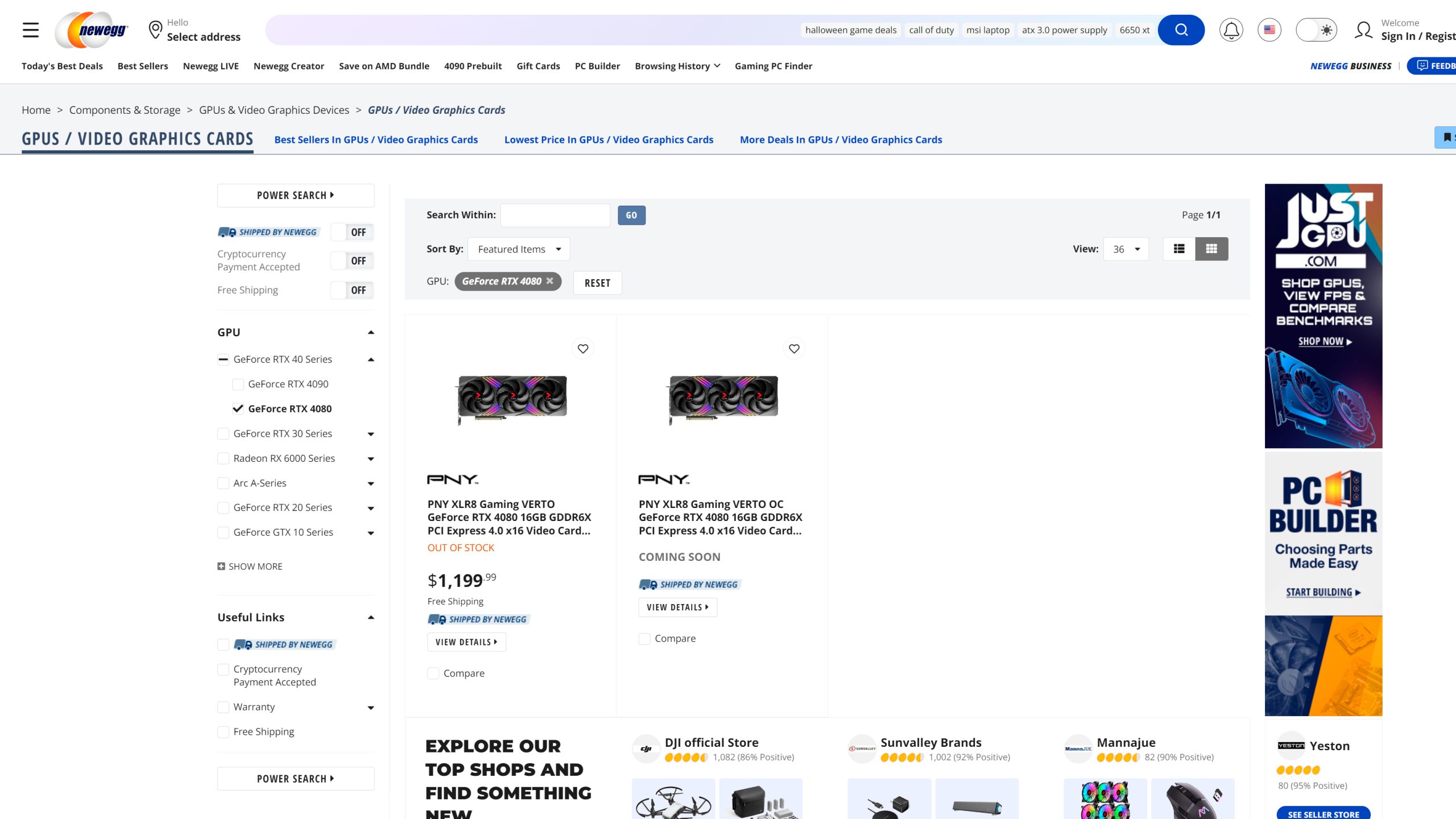Click the Search Within text field
The height and width of the screenshot is (819, 1456).
pyautogui.click(x=555, y=215)
